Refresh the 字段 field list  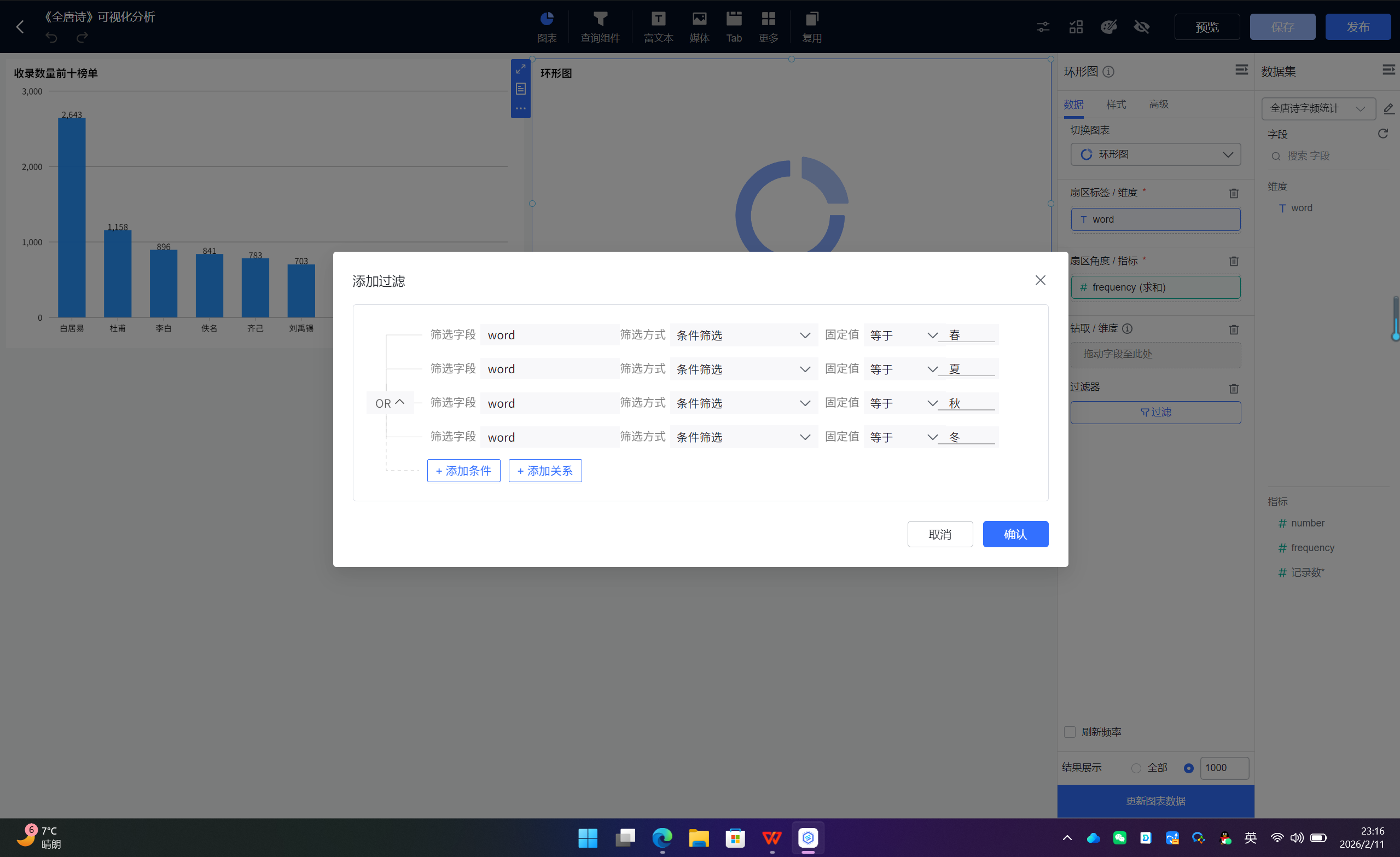(x=1382, y=134)
